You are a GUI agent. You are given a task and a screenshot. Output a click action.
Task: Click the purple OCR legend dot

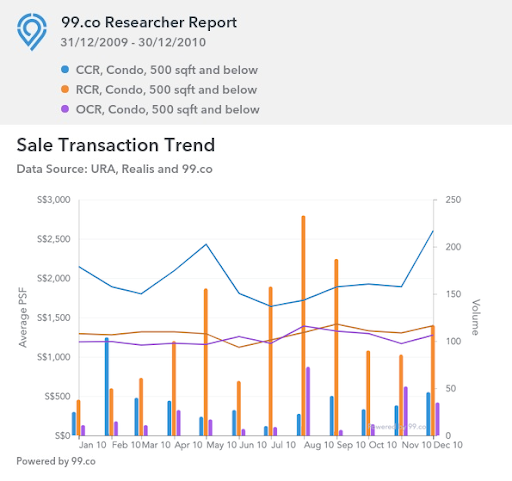[65, 109]
